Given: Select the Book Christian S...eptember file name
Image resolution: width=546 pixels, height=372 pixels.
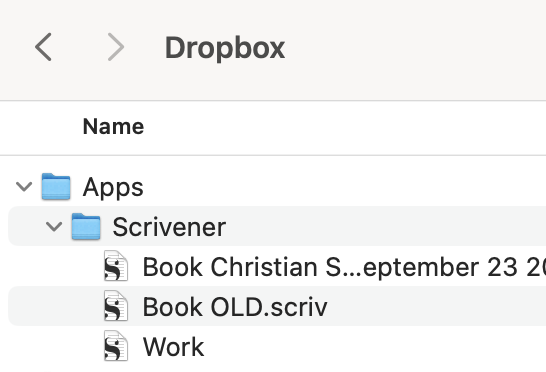Looking at the screenshot, I should (344, 267).
